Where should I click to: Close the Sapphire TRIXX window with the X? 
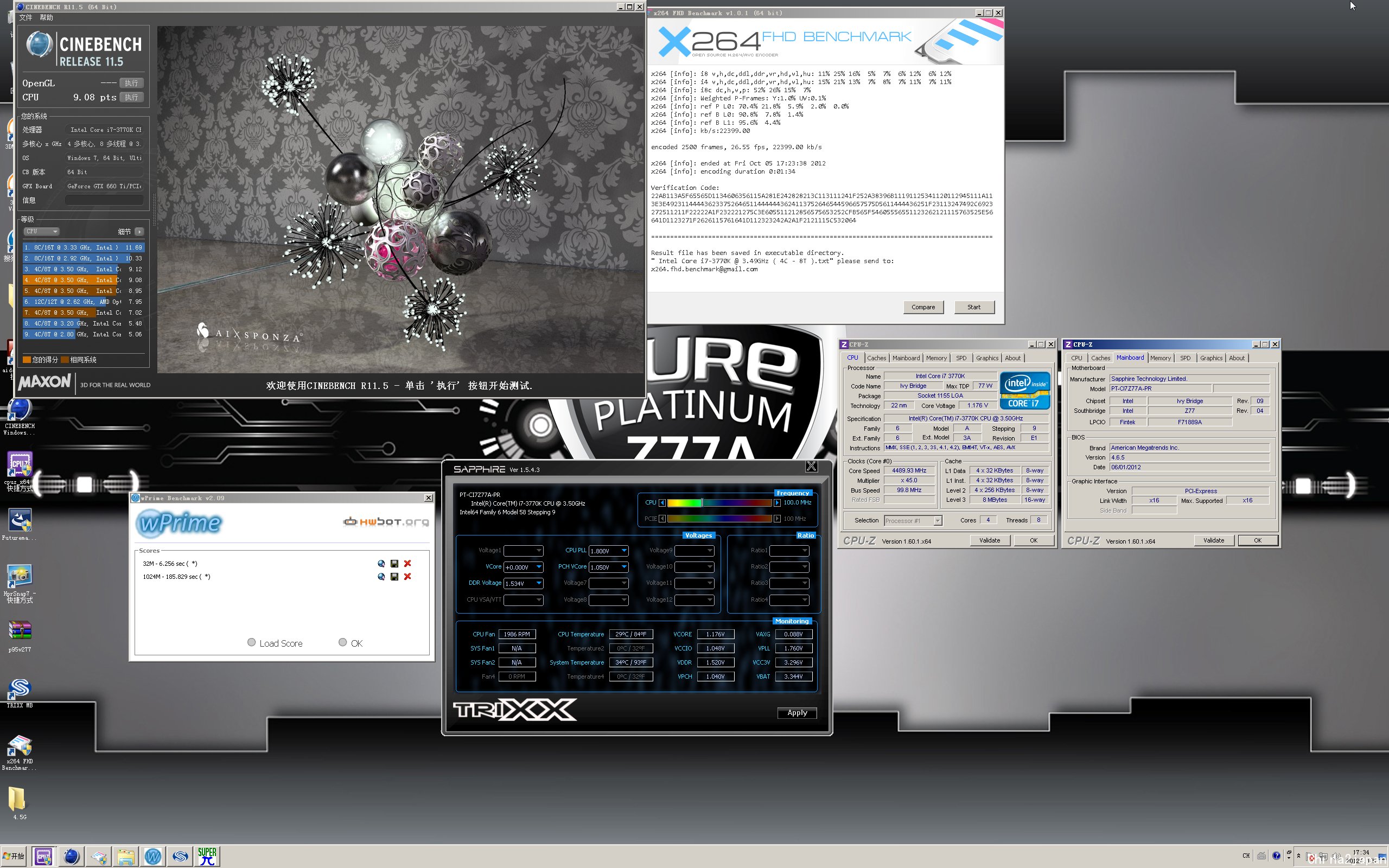click(811, 466)
